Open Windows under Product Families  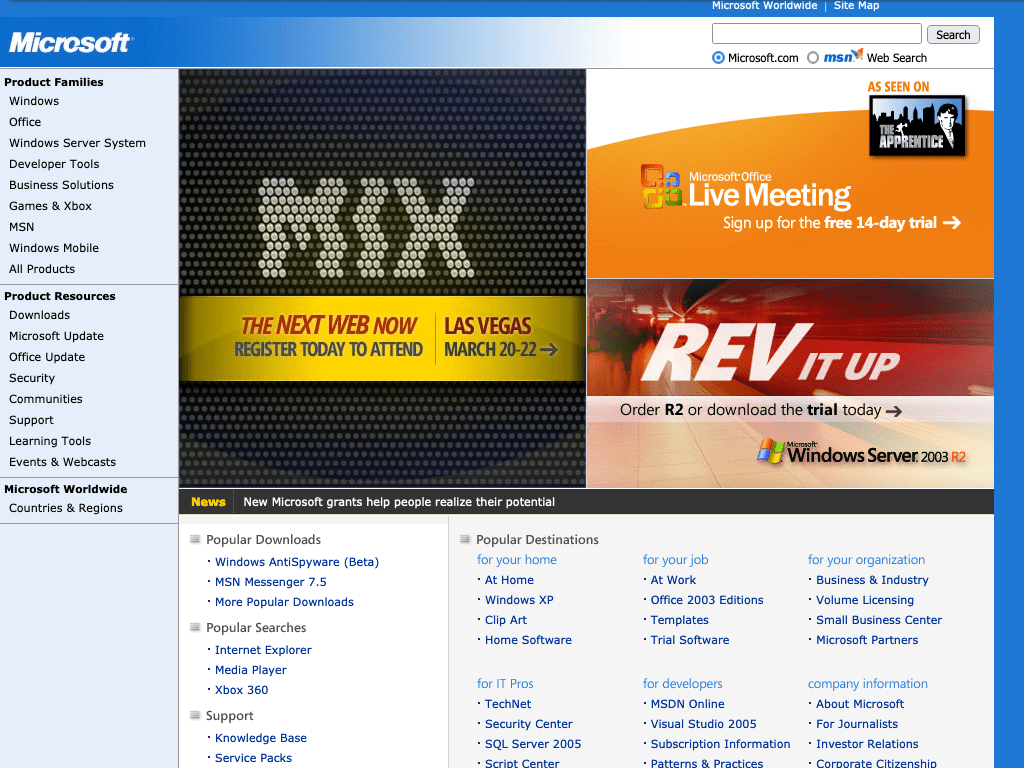coord(33,101)
